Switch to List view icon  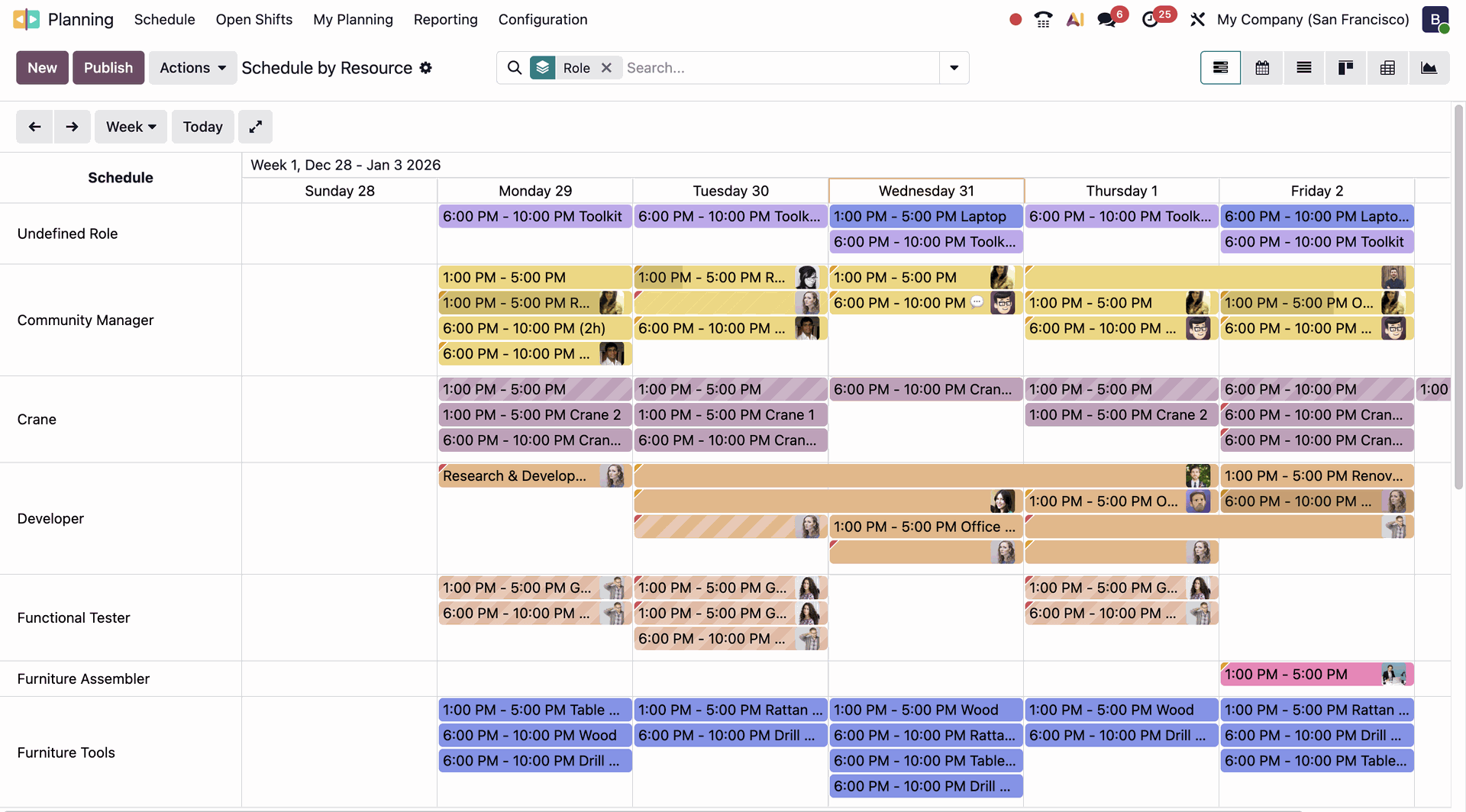[x=1304, y=68]
